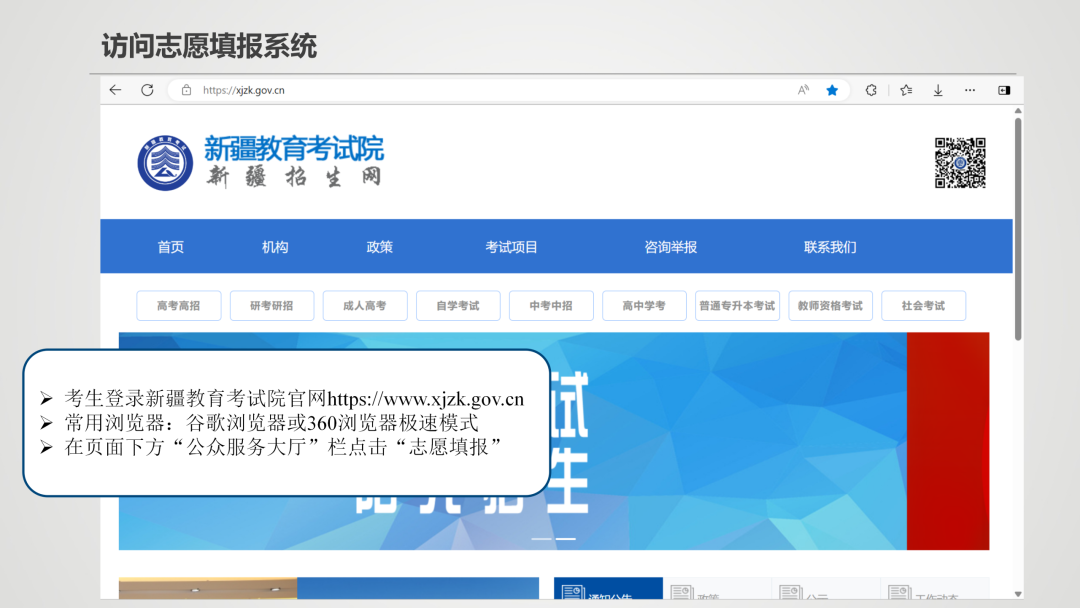The image size is (1080, 608).
Task: Open the 咨询举报 navigation item
Action: pyautogui.click(x=670, y=247)
